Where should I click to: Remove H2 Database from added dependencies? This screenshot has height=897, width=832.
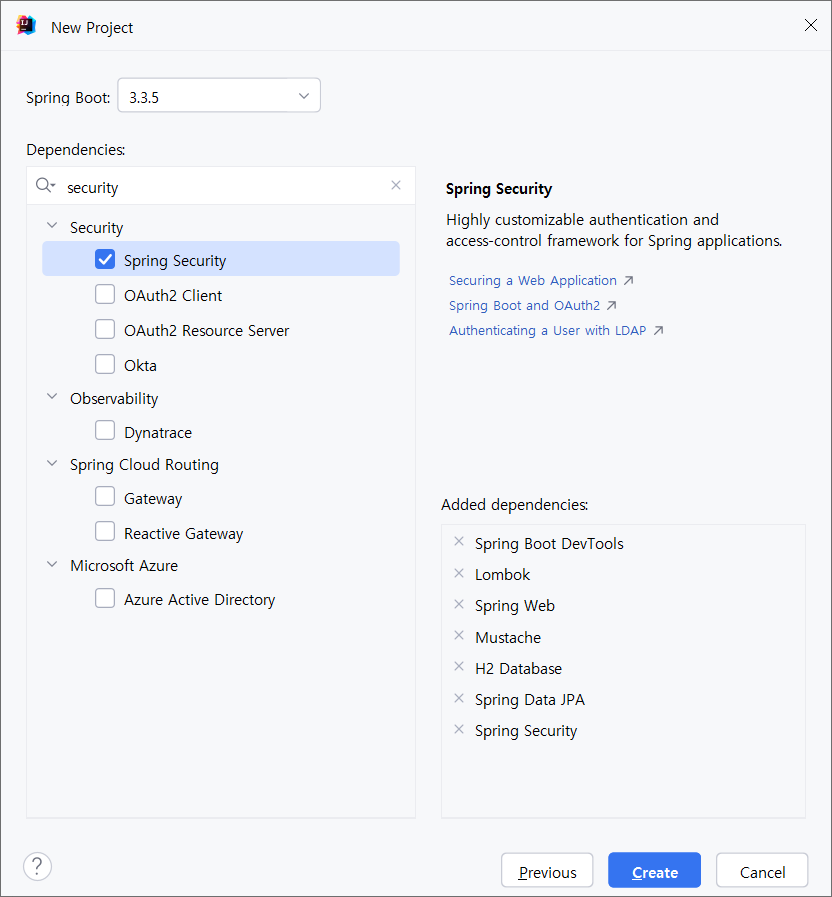coord(459,666)
